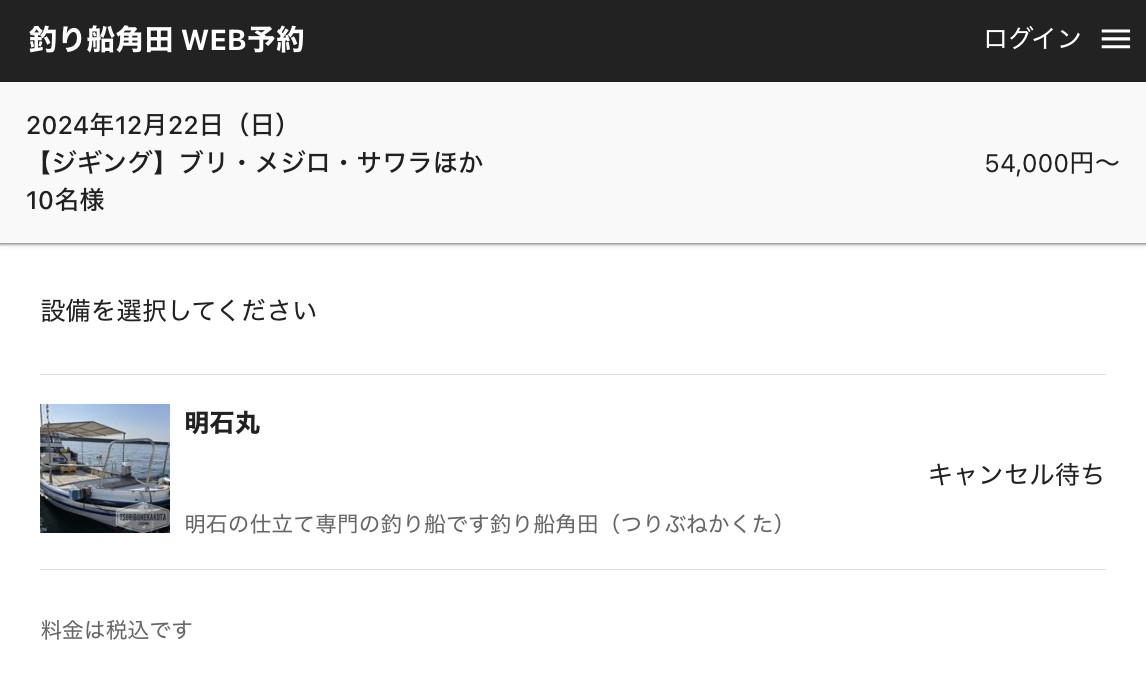Click the 10名様 guest count

(65, 200)
